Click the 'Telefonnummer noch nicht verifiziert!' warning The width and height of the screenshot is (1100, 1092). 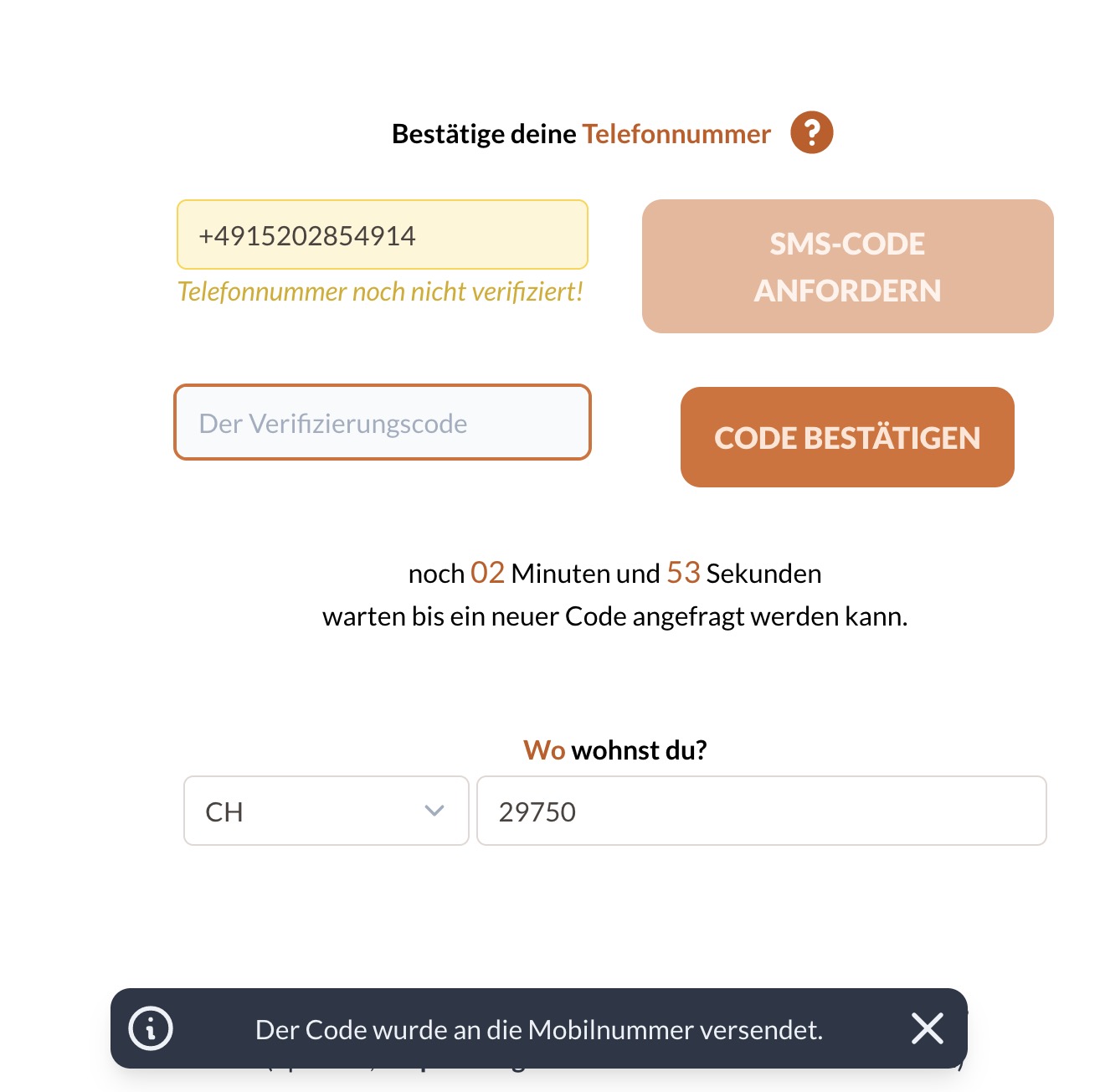[380, 291]
